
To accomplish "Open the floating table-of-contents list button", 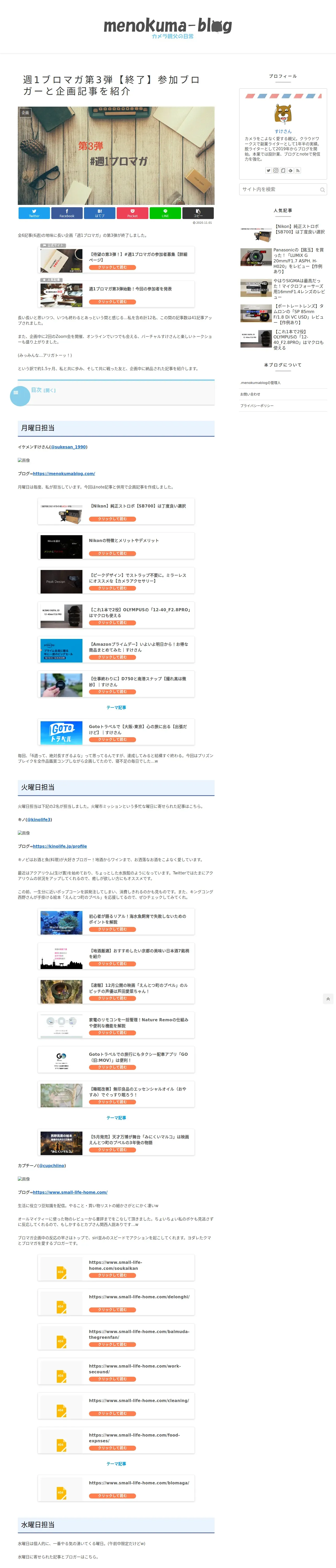I will coord(20,396).
